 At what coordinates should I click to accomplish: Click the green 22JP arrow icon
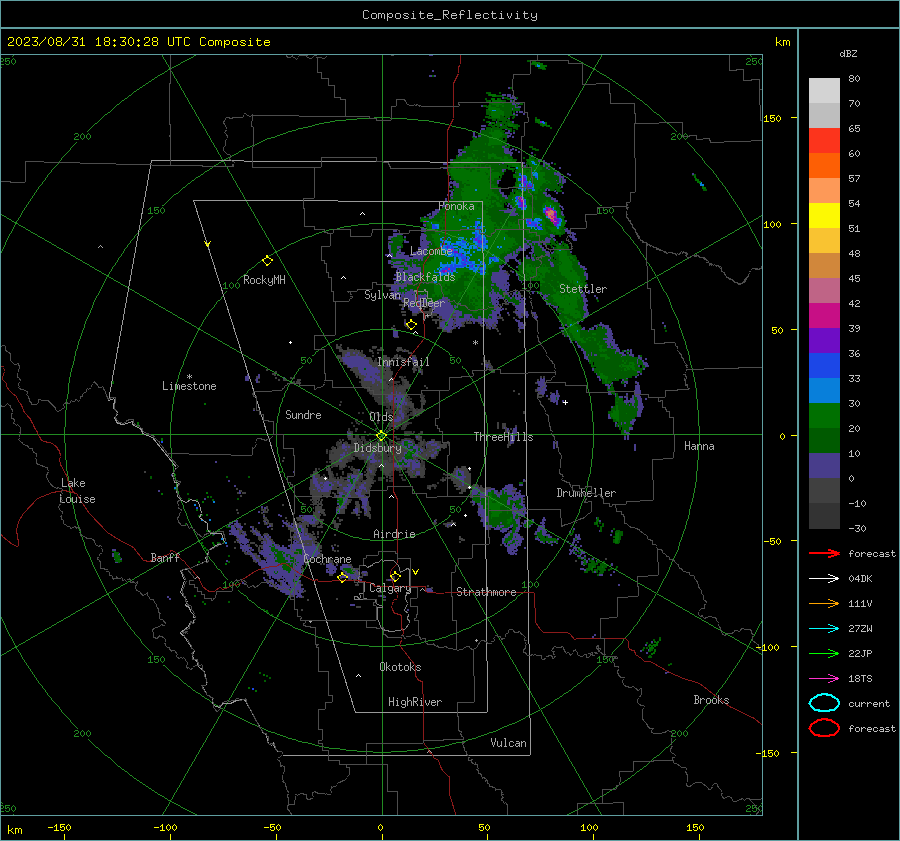(824, 653)
